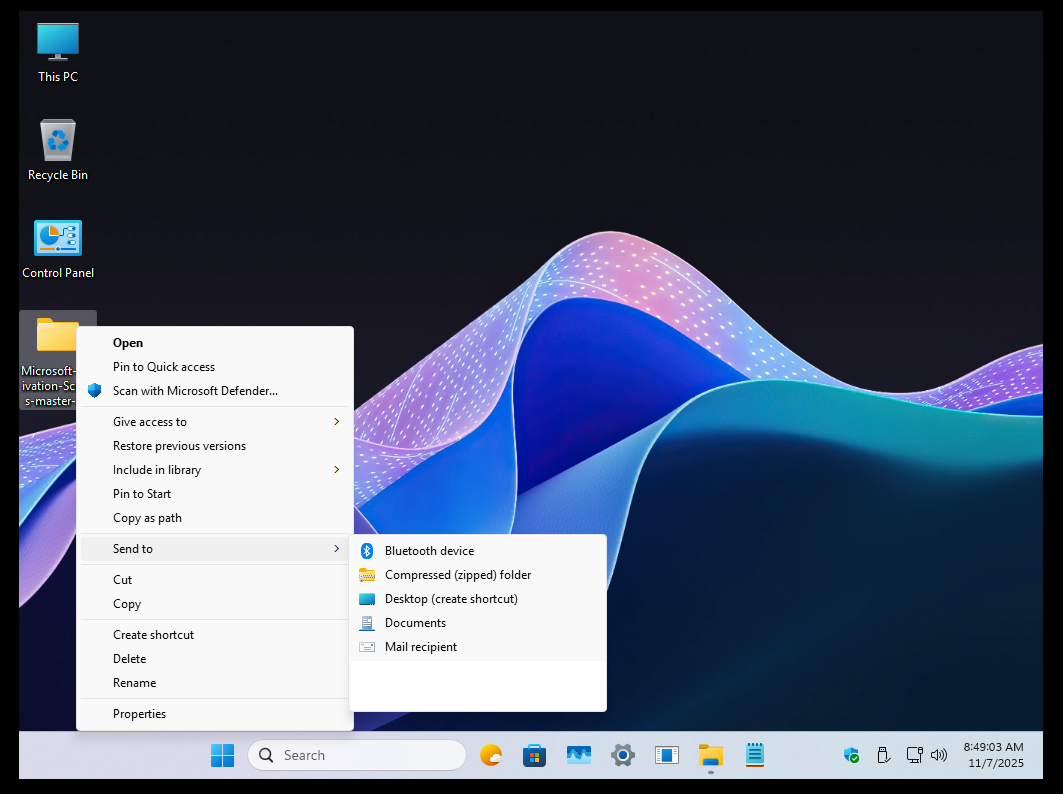Open Properties from the context menu
Screen dimensions: 1063x794
pos(215,714)
